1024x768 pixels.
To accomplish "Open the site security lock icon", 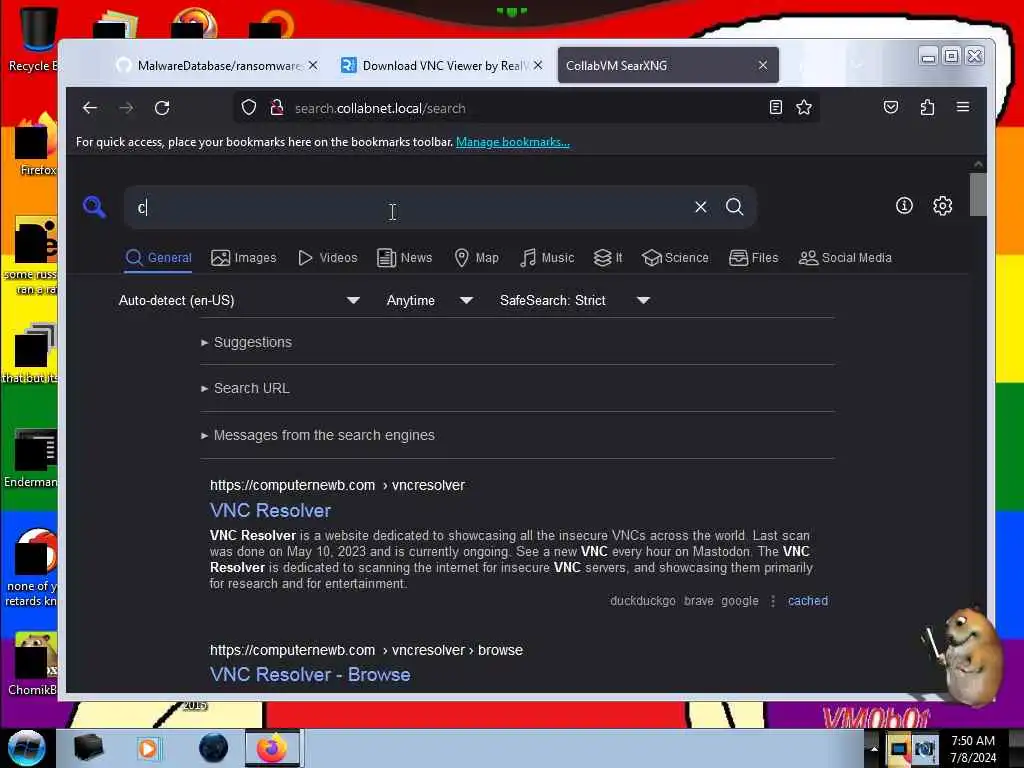I will pos(277,108).
